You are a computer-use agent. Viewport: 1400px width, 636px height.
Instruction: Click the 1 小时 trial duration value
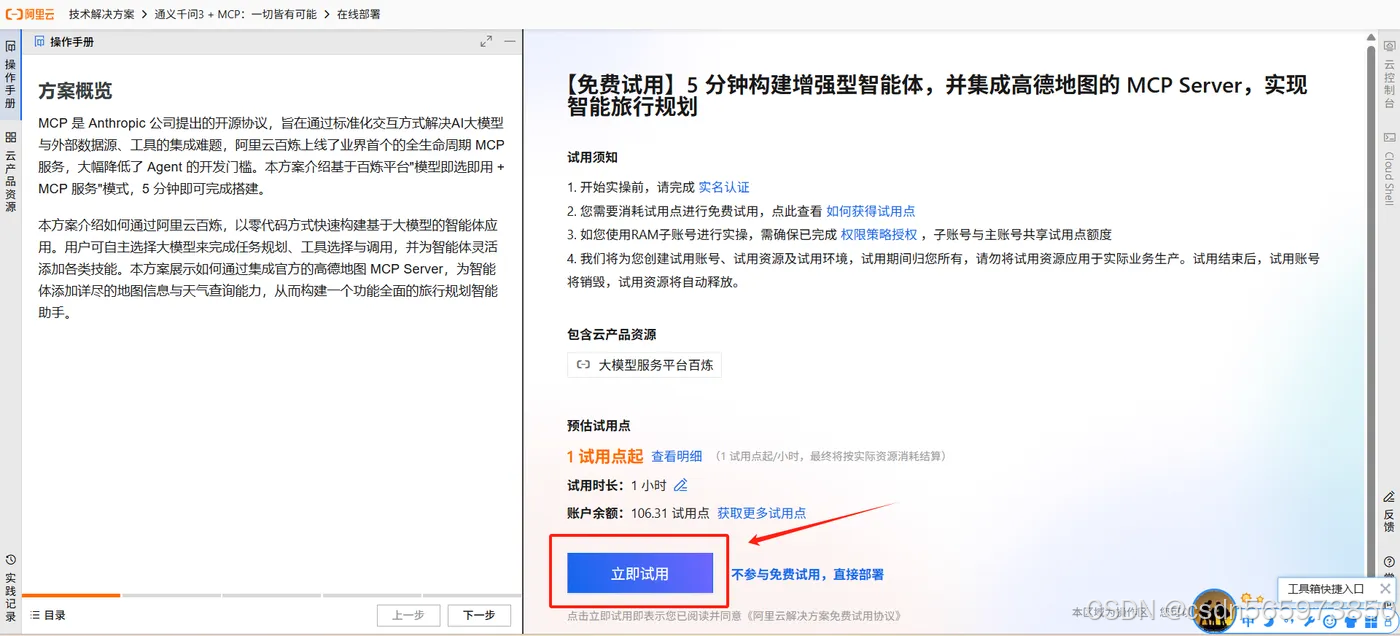tap(648, 485)
